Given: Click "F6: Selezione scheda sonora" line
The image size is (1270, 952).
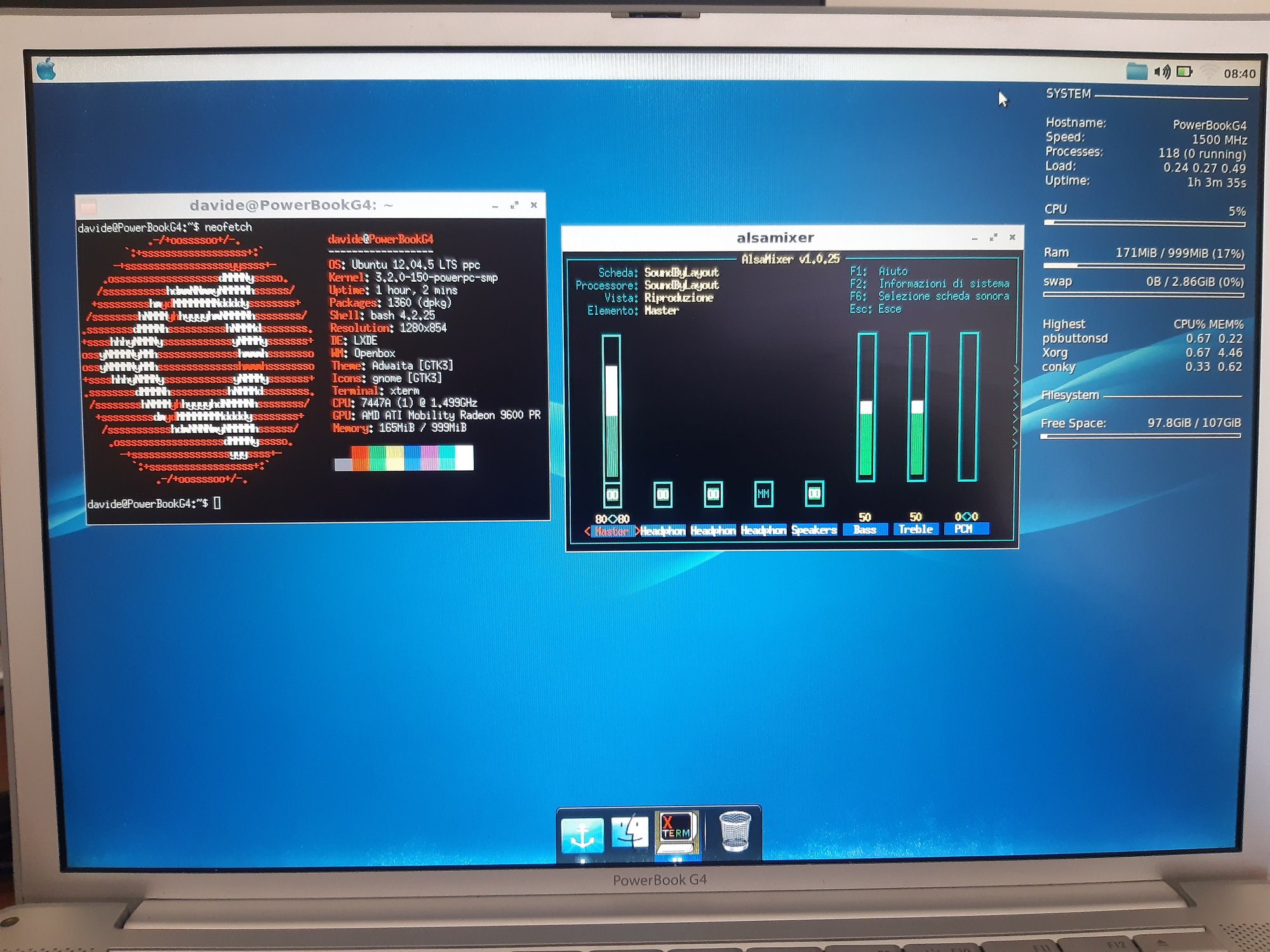Looking at the screenshot, I should pyautogui.click(x=929, y=296).
